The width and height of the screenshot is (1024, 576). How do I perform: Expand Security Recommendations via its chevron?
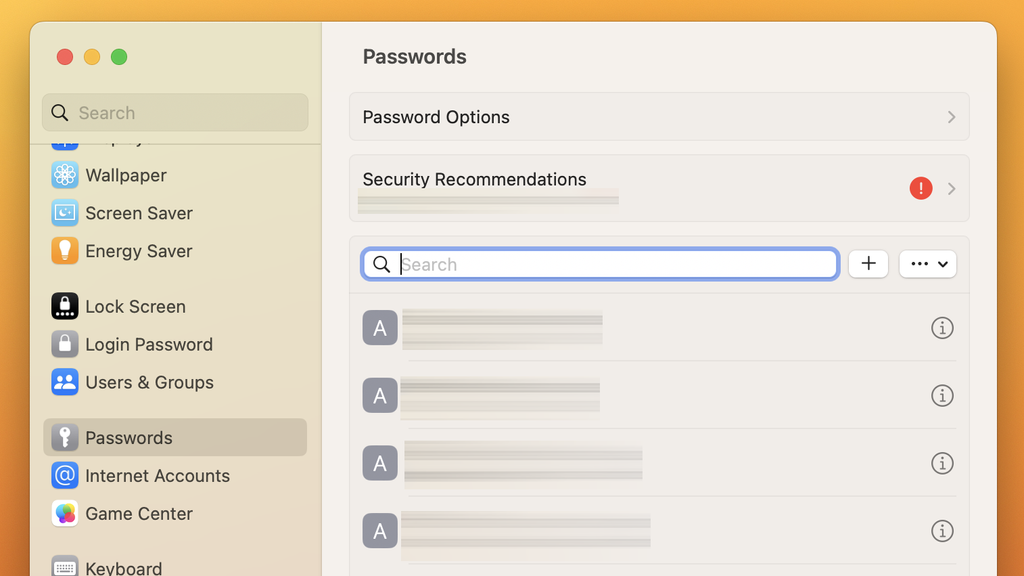[951, 188]
